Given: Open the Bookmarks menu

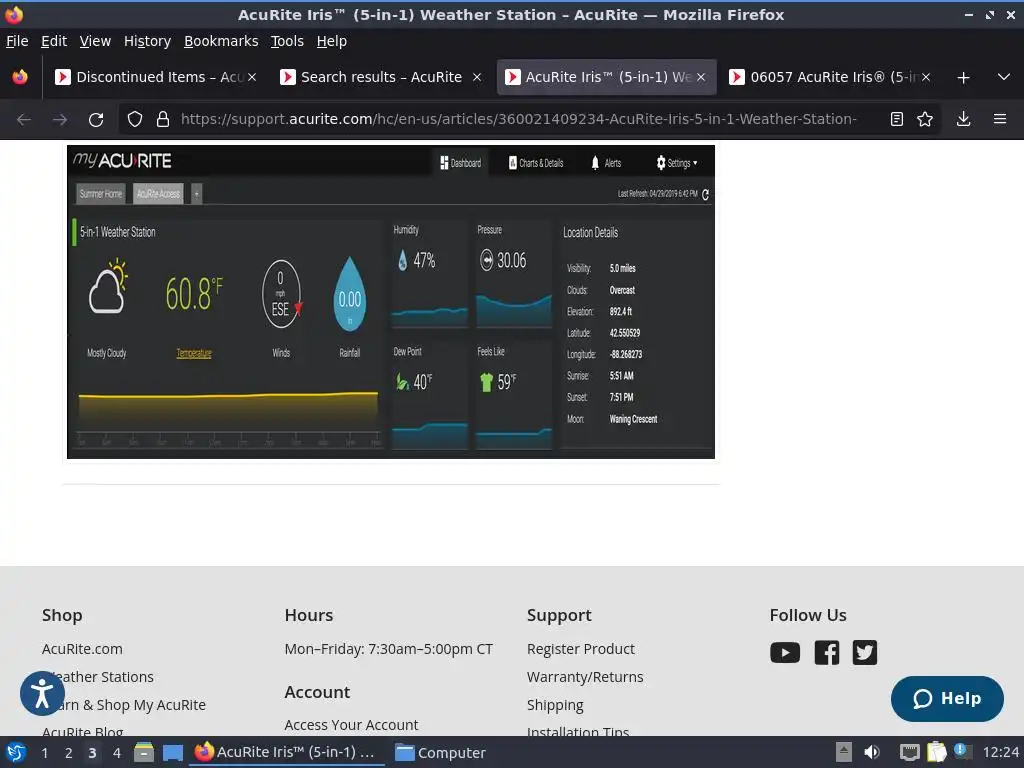Looking at the screenshot, I should point(221,41).
